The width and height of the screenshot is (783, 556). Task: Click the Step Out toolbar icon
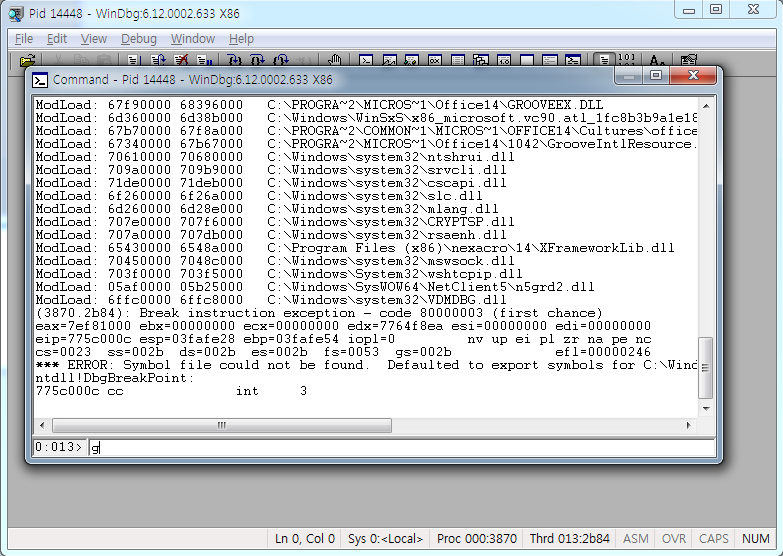[x=281, y=60]
